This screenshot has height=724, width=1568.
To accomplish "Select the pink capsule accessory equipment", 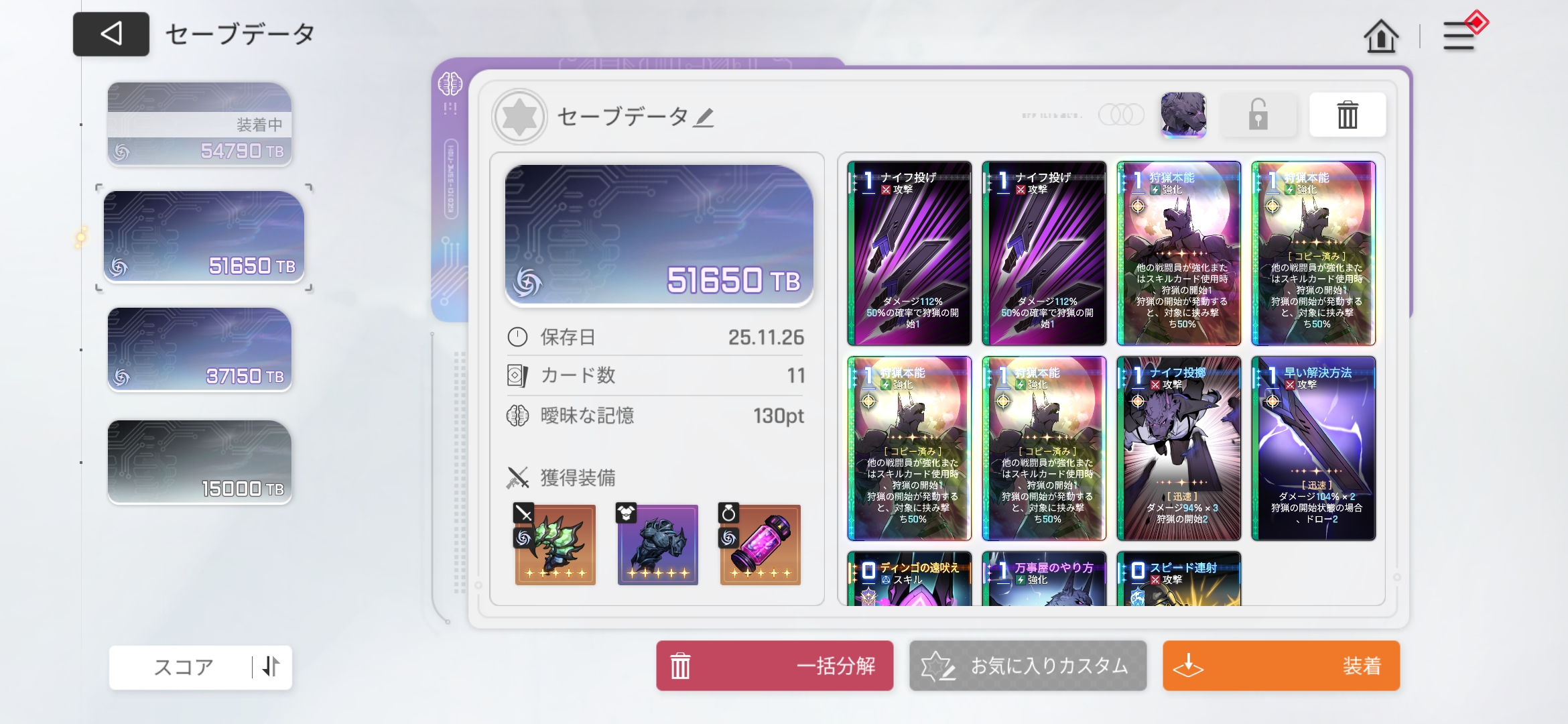I will click(x=760, y=544).
